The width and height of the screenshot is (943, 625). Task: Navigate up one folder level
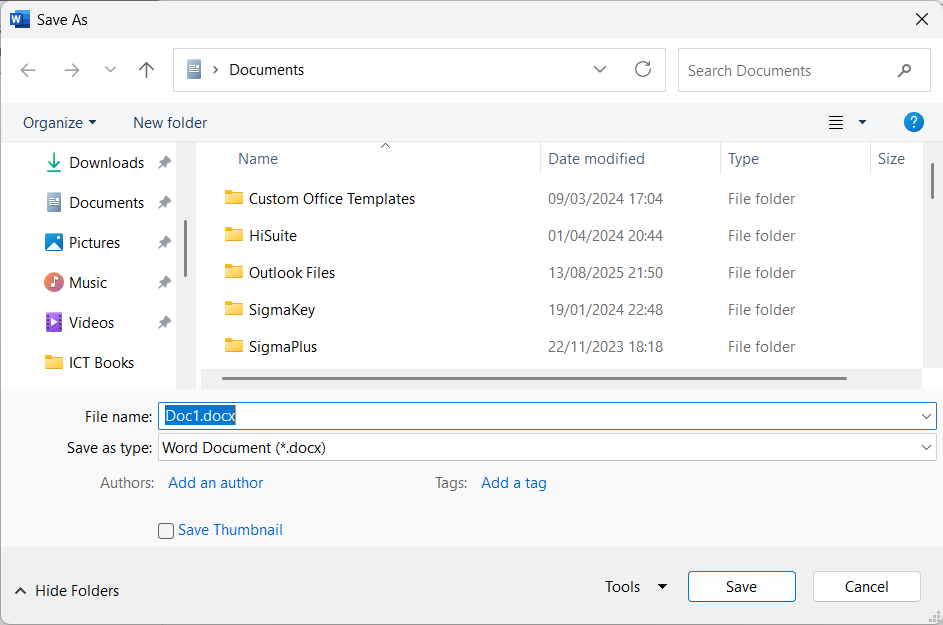click(146, 70)
